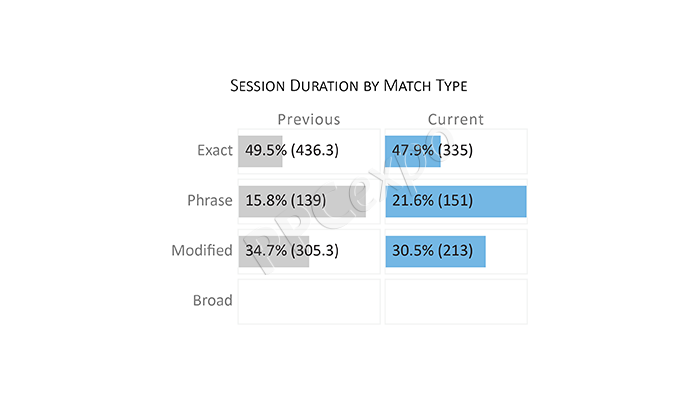Click the empty Broad previous cell

(309, 302)
